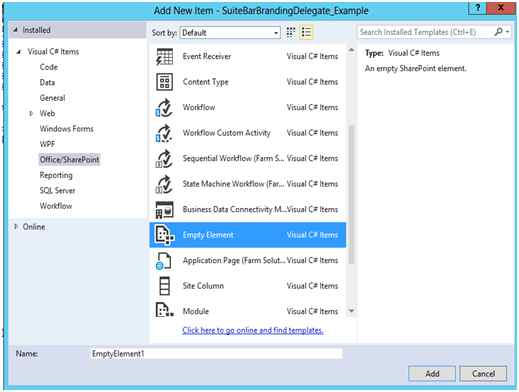Close the Add New Item dialog
The width and height of the screenshot is (519, 392).
[x=500, y=8]
